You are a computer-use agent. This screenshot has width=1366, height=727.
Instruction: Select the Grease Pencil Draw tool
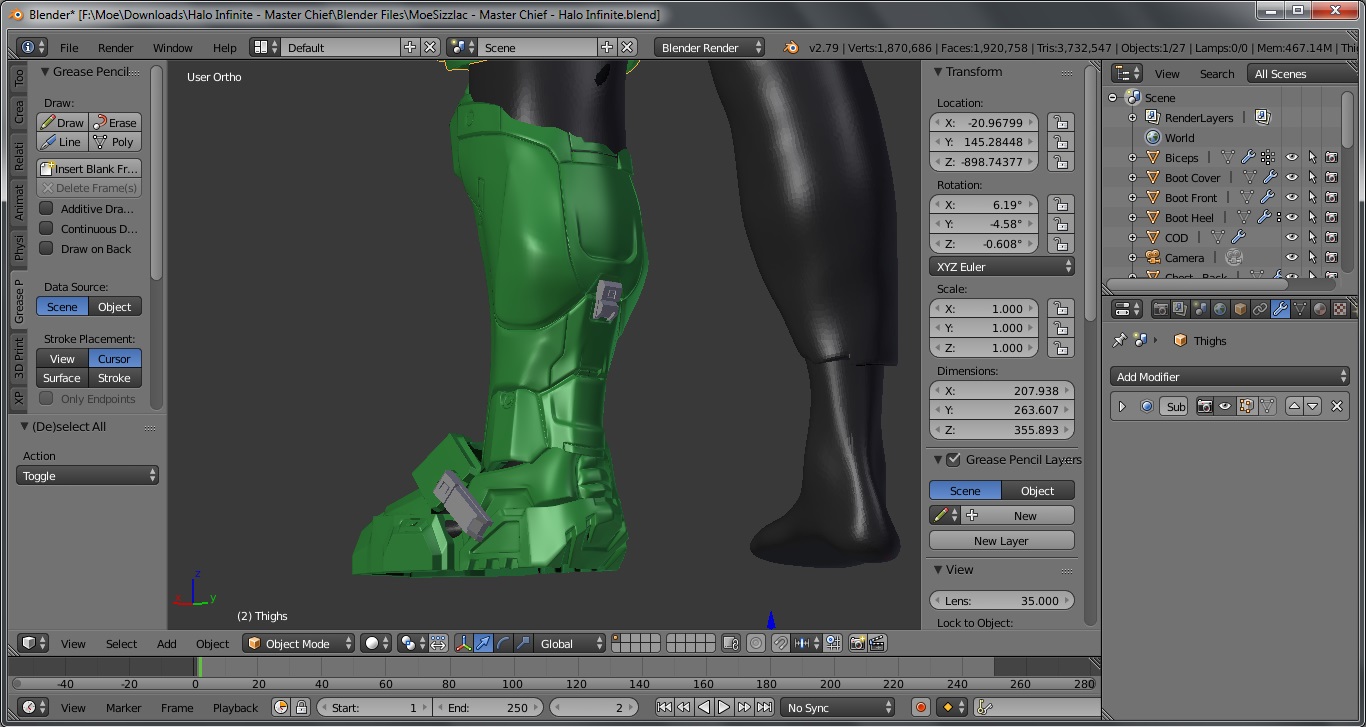click(63, 122)
